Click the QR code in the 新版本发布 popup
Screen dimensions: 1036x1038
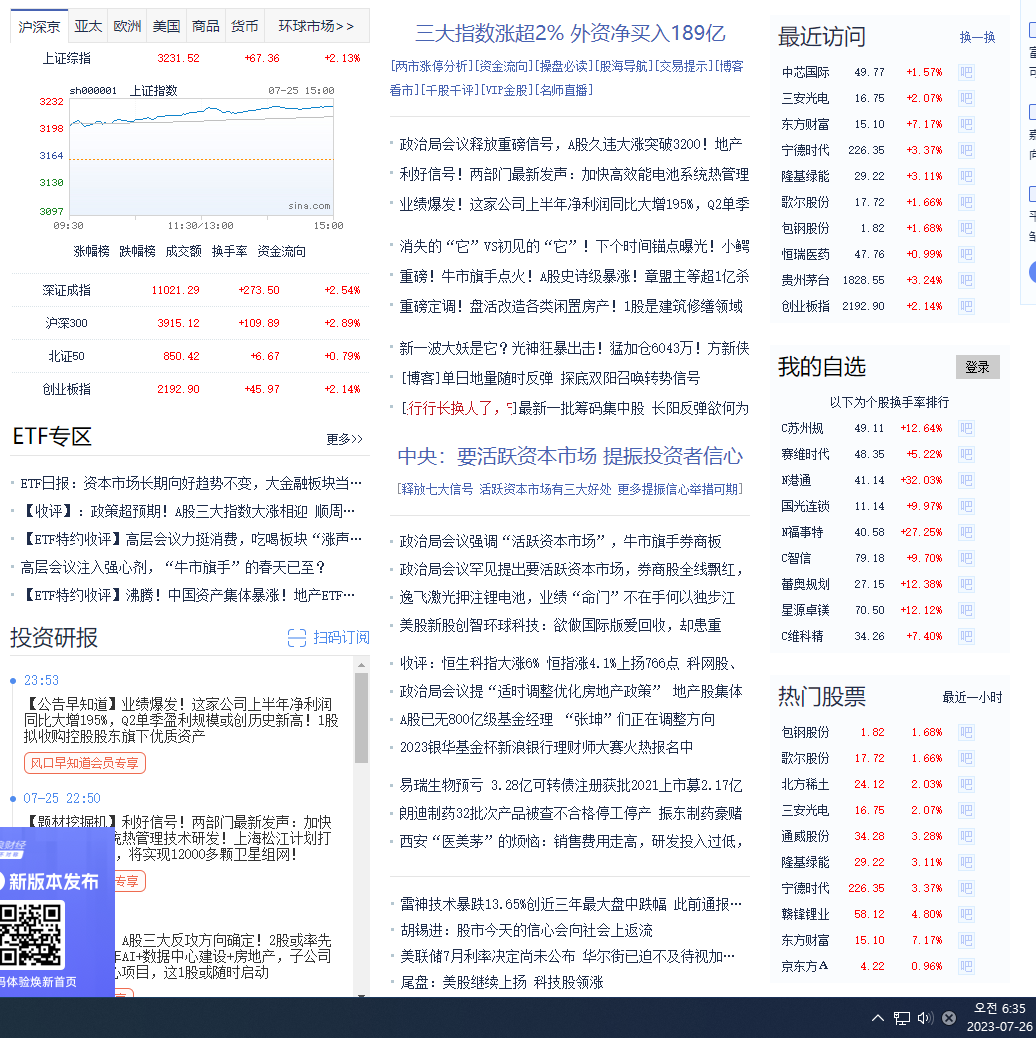pos(30,935)
